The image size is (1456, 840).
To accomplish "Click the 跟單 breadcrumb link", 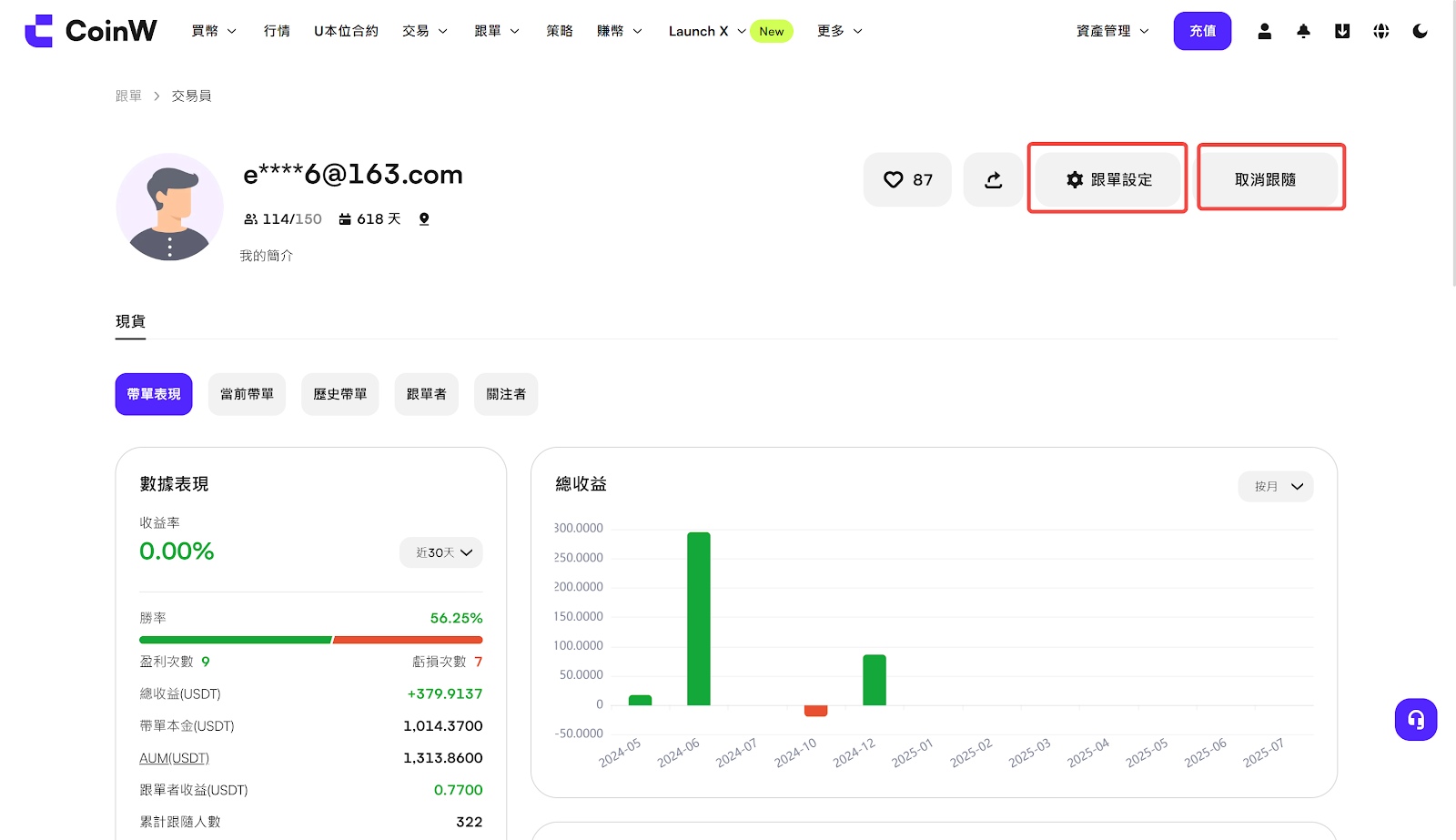I will (x=128, y=96).
